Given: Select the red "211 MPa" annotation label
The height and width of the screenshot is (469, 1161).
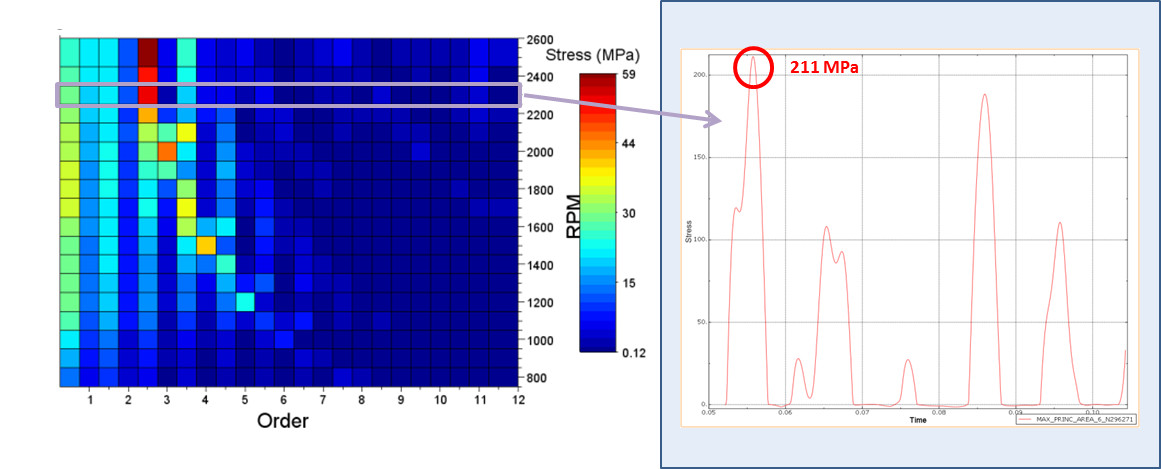Looking at the screenshot, I should tap(825, 68).
